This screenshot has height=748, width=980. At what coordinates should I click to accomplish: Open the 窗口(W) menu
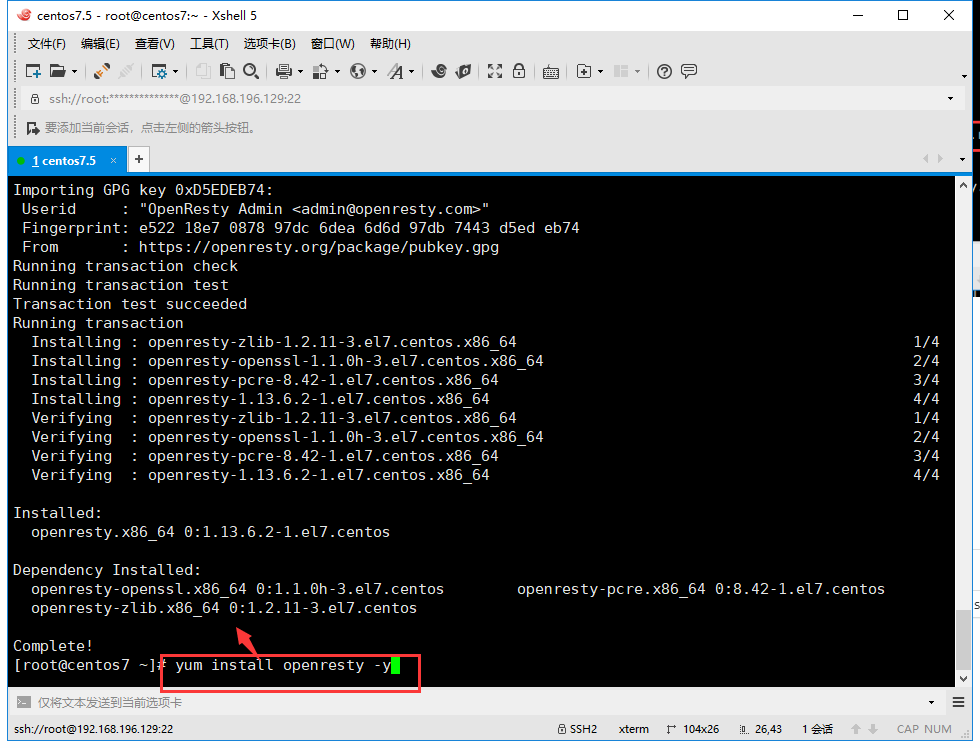click(332, 44)
